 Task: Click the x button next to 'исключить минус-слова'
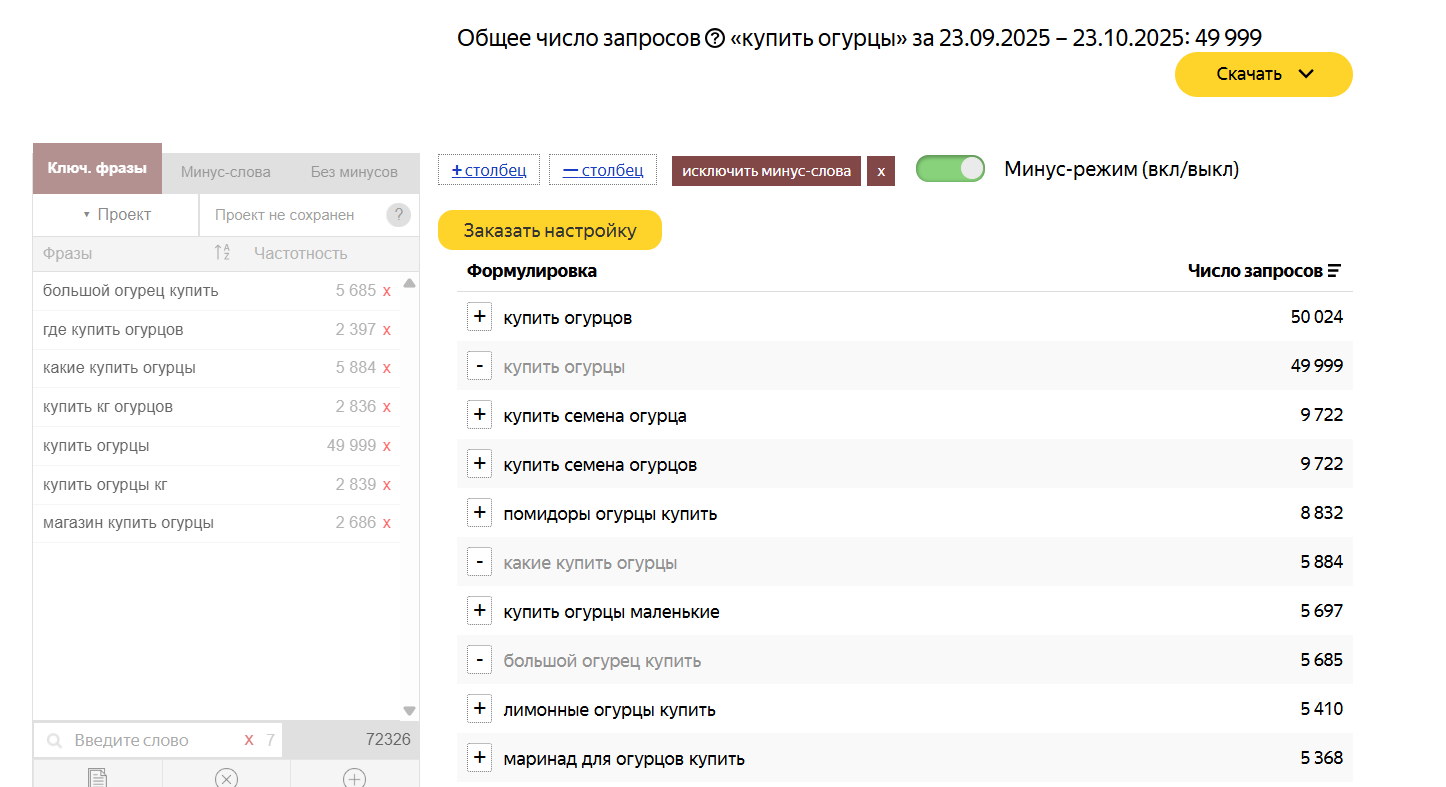point(881,171)
